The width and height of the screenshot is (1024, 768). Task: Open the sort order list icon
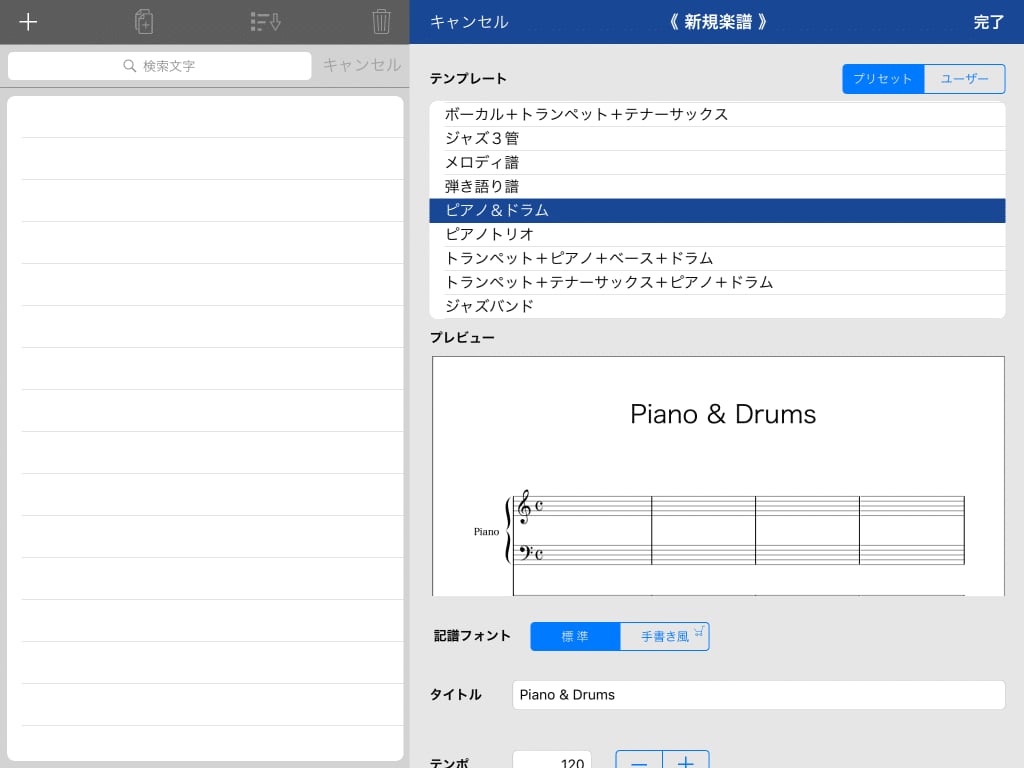tap(265, 22)
